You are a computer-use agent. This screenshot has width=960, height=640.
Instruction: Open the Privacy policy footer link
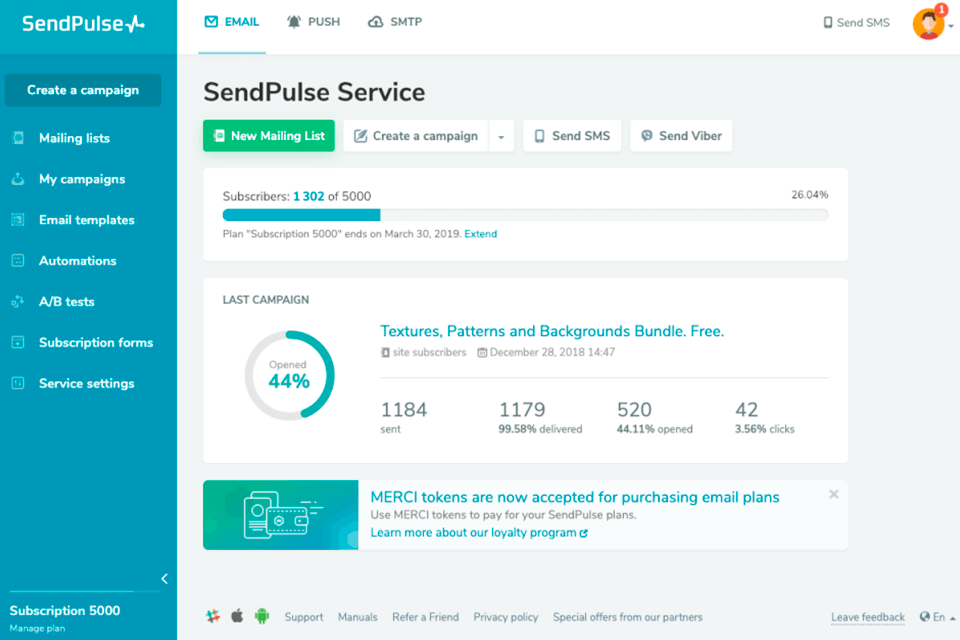point(506,617)
